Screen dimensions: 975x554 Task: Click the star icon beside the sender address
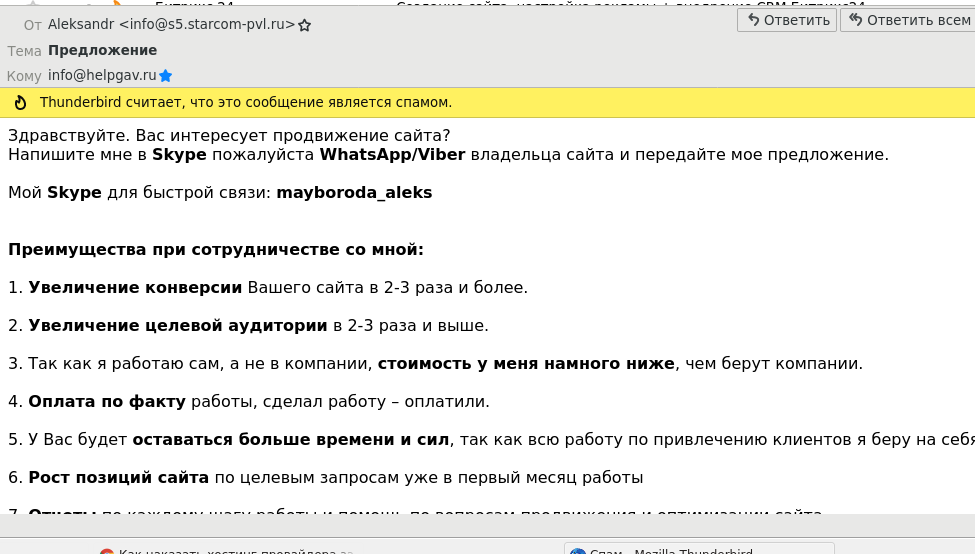pos(305,25)
